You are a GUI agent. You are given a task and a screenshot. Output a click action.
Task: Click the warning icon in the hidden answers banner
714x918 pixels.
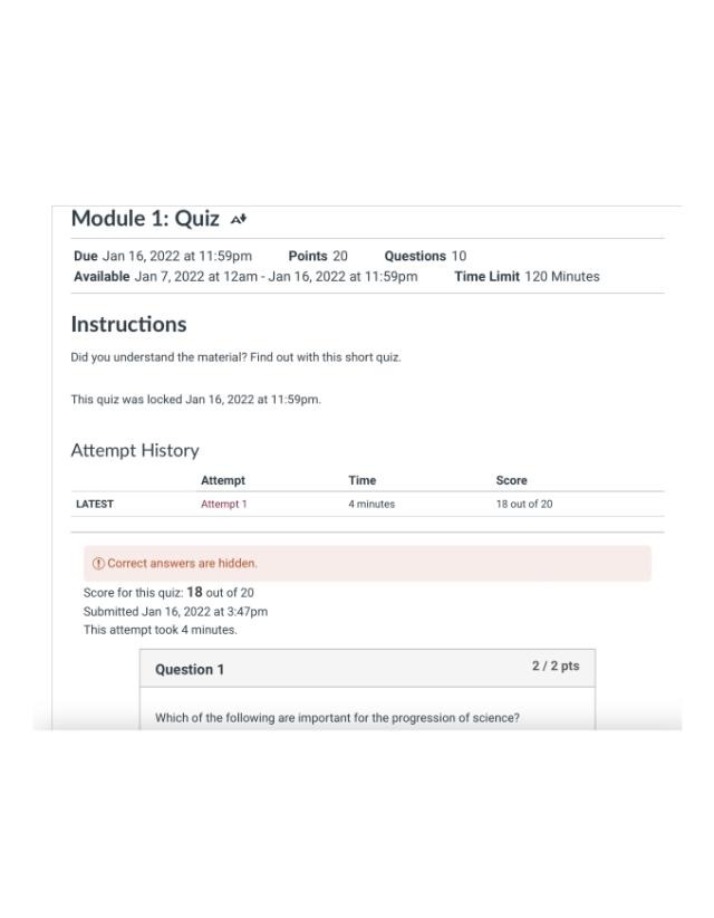98,563
